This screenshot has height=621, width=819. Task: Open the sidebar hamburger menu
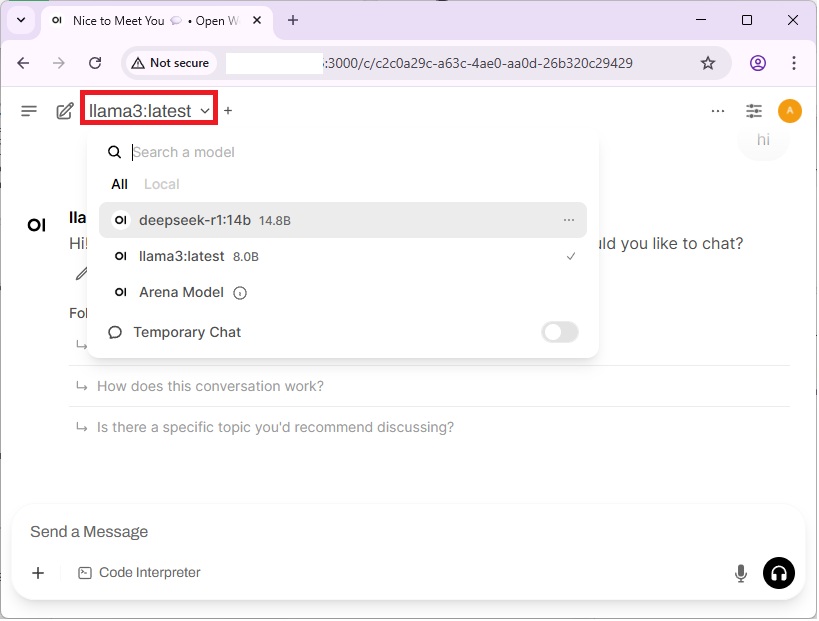29,111
